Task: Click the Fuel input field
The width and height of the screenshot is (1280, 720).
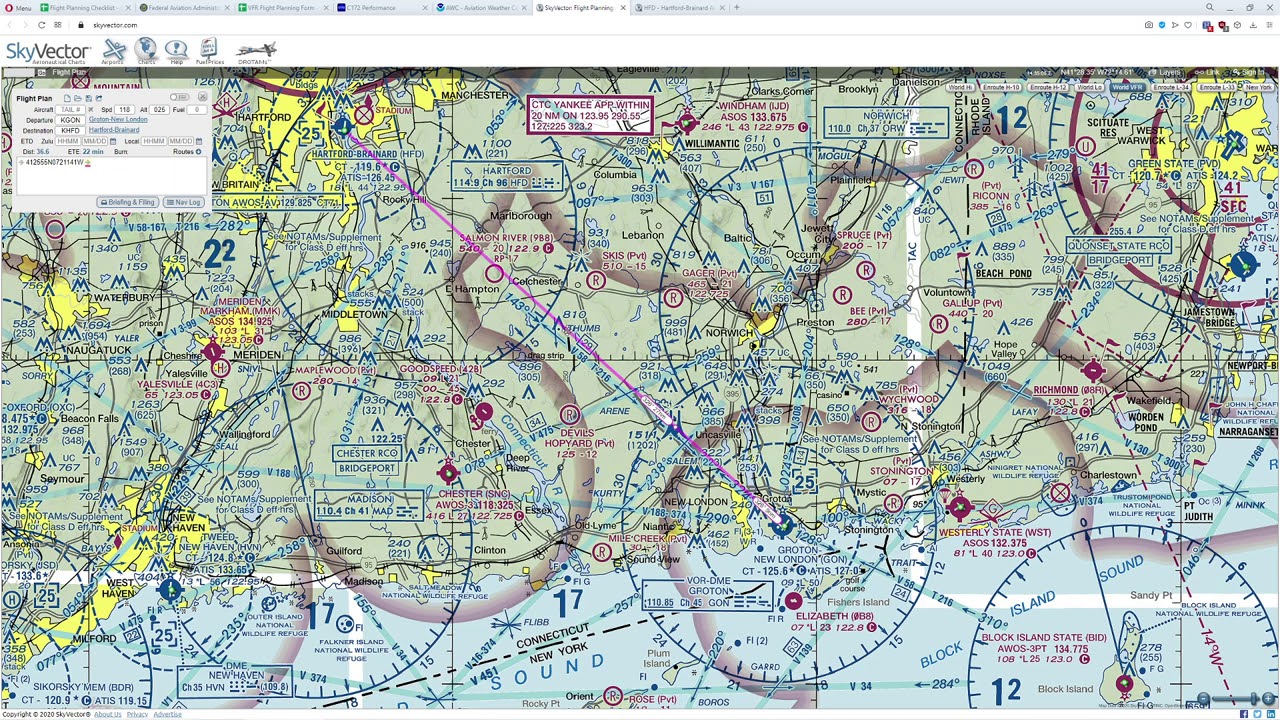Action: (197, 109)
